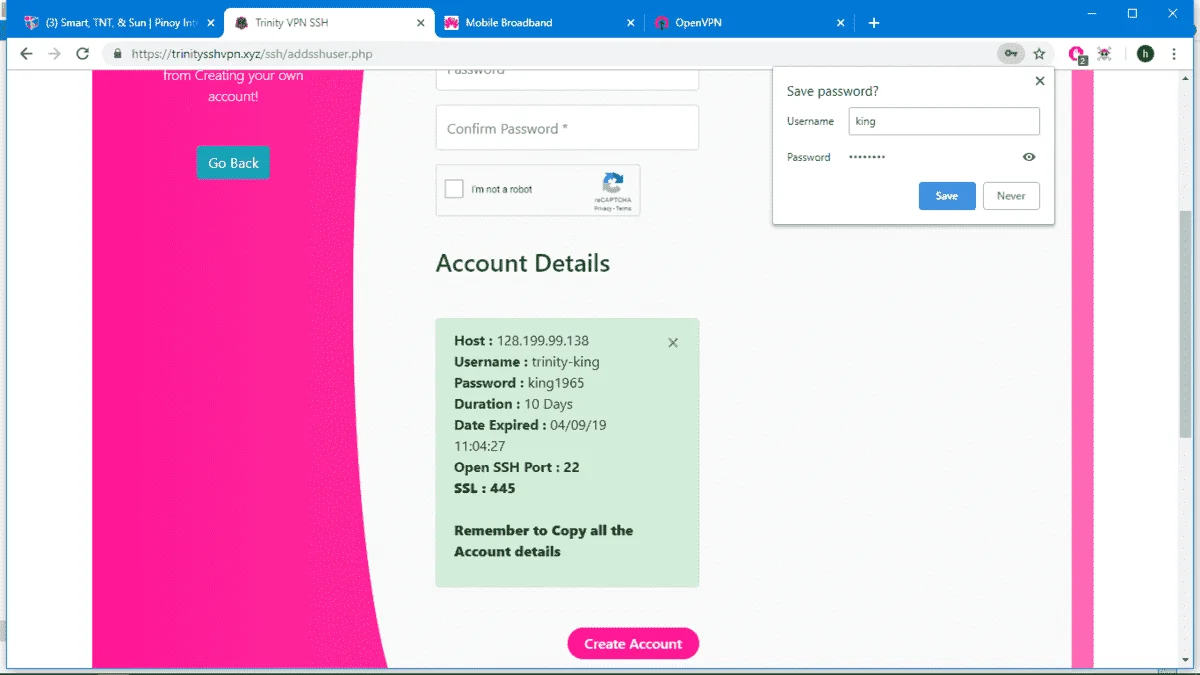Image resolution: width=1200 pixels, height=675 pixels.
Task: Click the address bar URL
Action: 252,54
